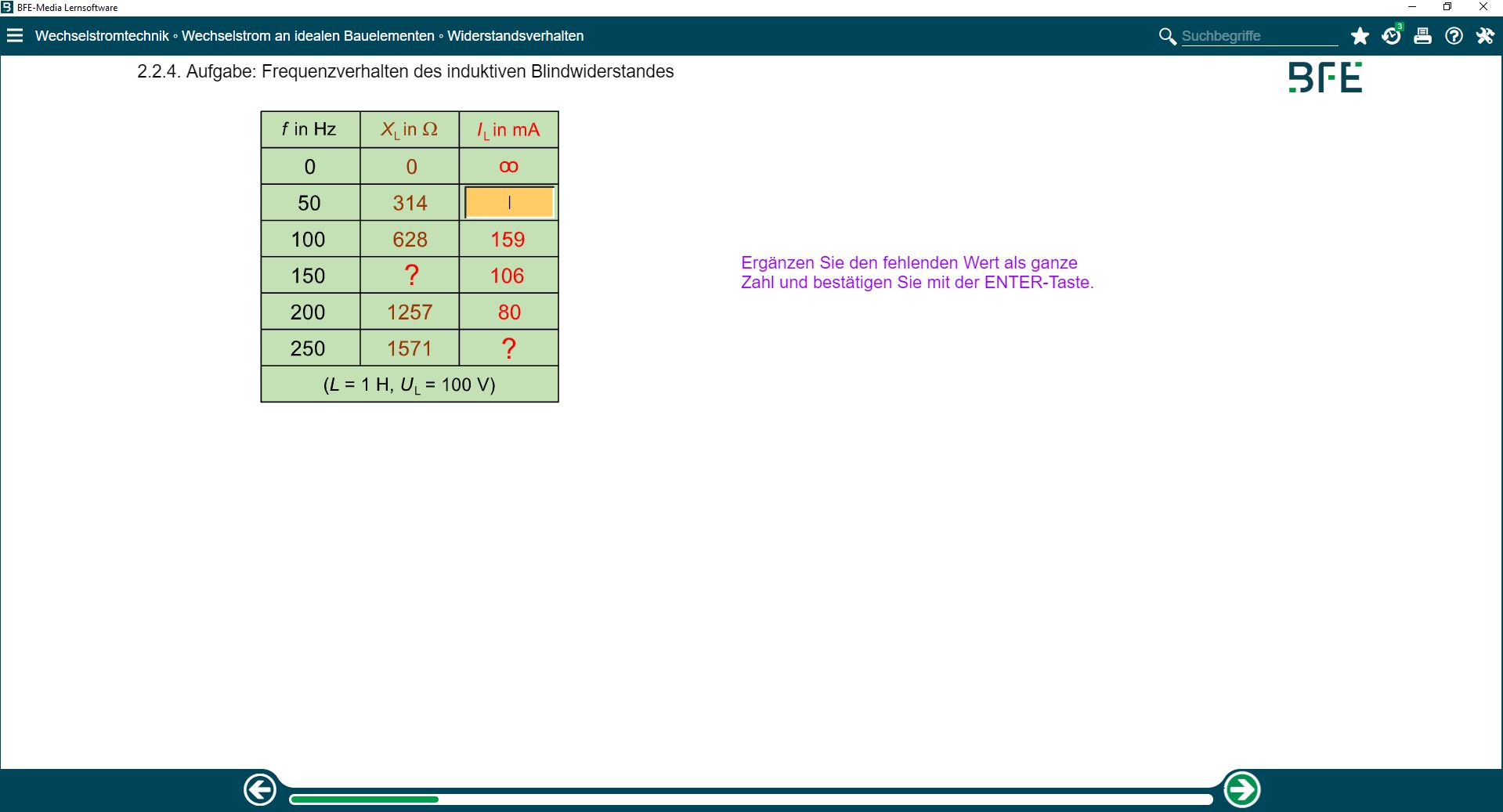Open the history clock icon

tap(1391, 36)
